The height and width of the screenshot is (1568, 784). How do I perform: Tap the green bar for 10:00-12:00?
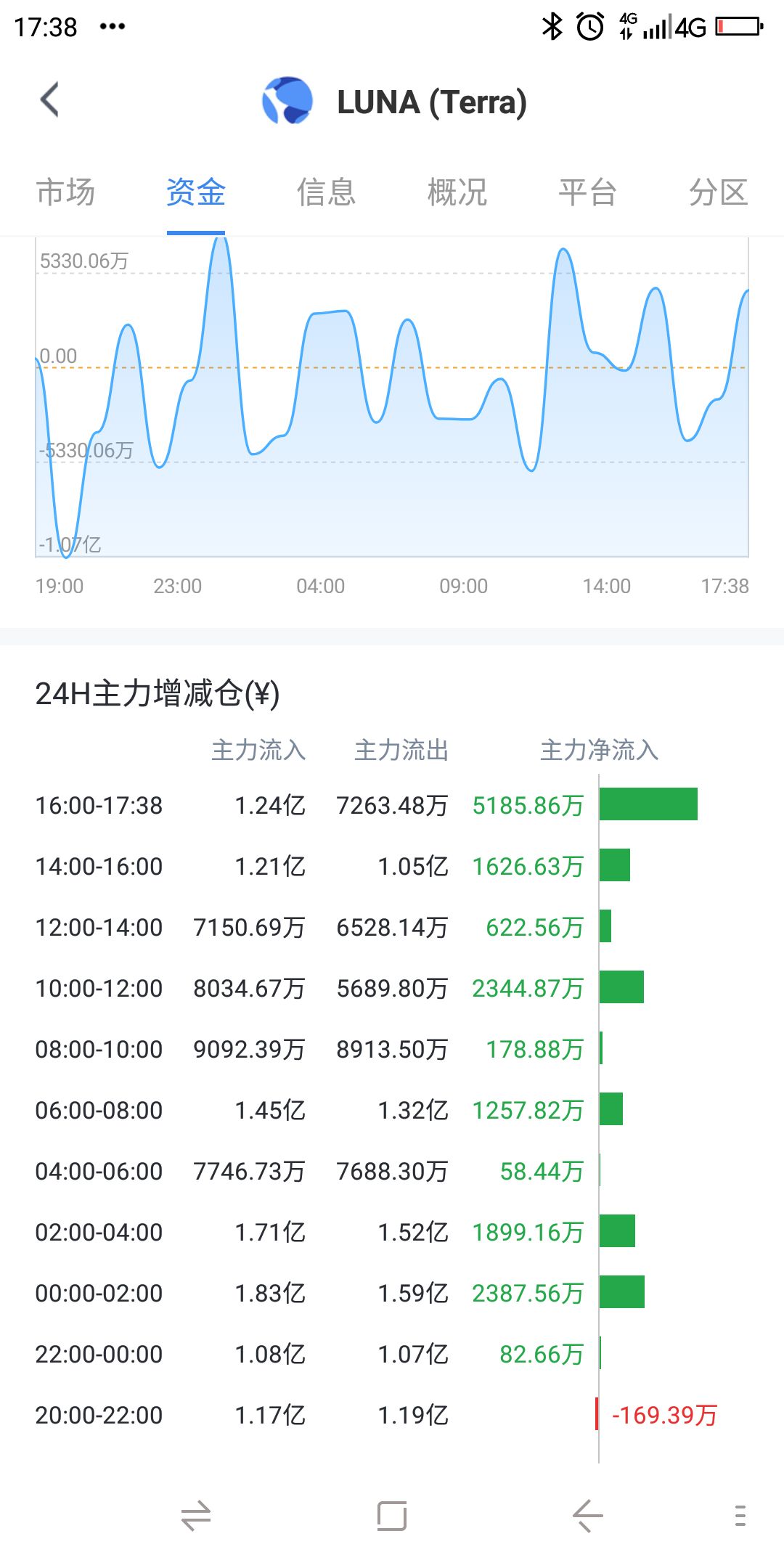tap(621, 987)
